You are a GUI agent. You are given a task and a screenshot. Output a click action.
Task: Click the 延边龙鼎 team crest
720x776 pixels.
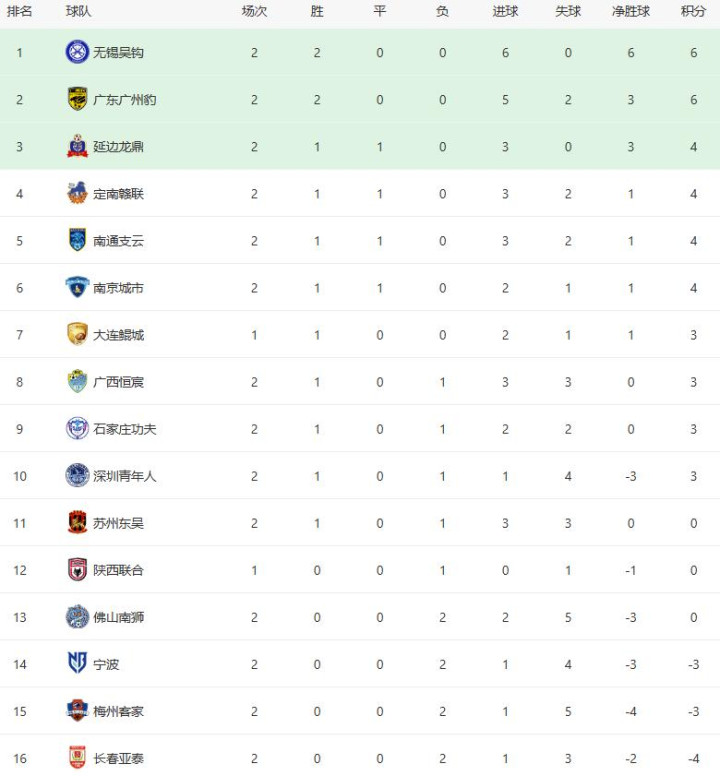click(x=77, y=146)
